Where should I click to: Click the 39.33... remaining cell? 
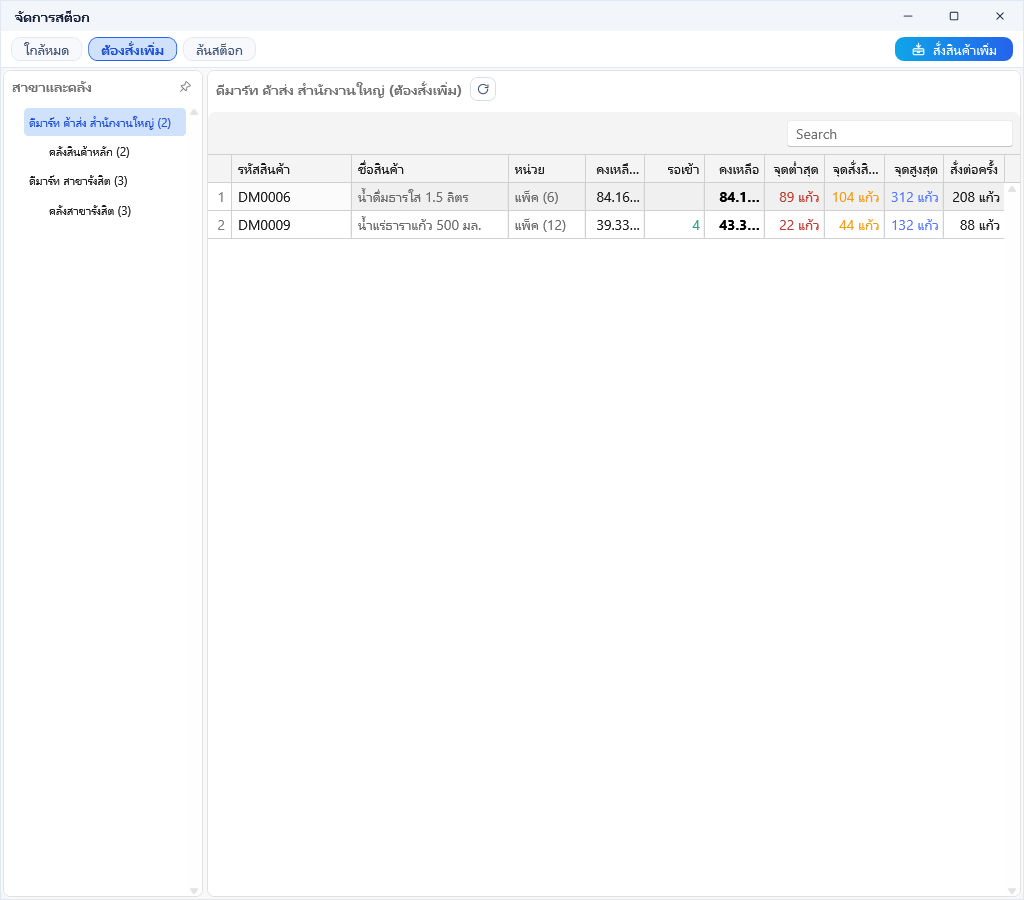tap(615, 225)
